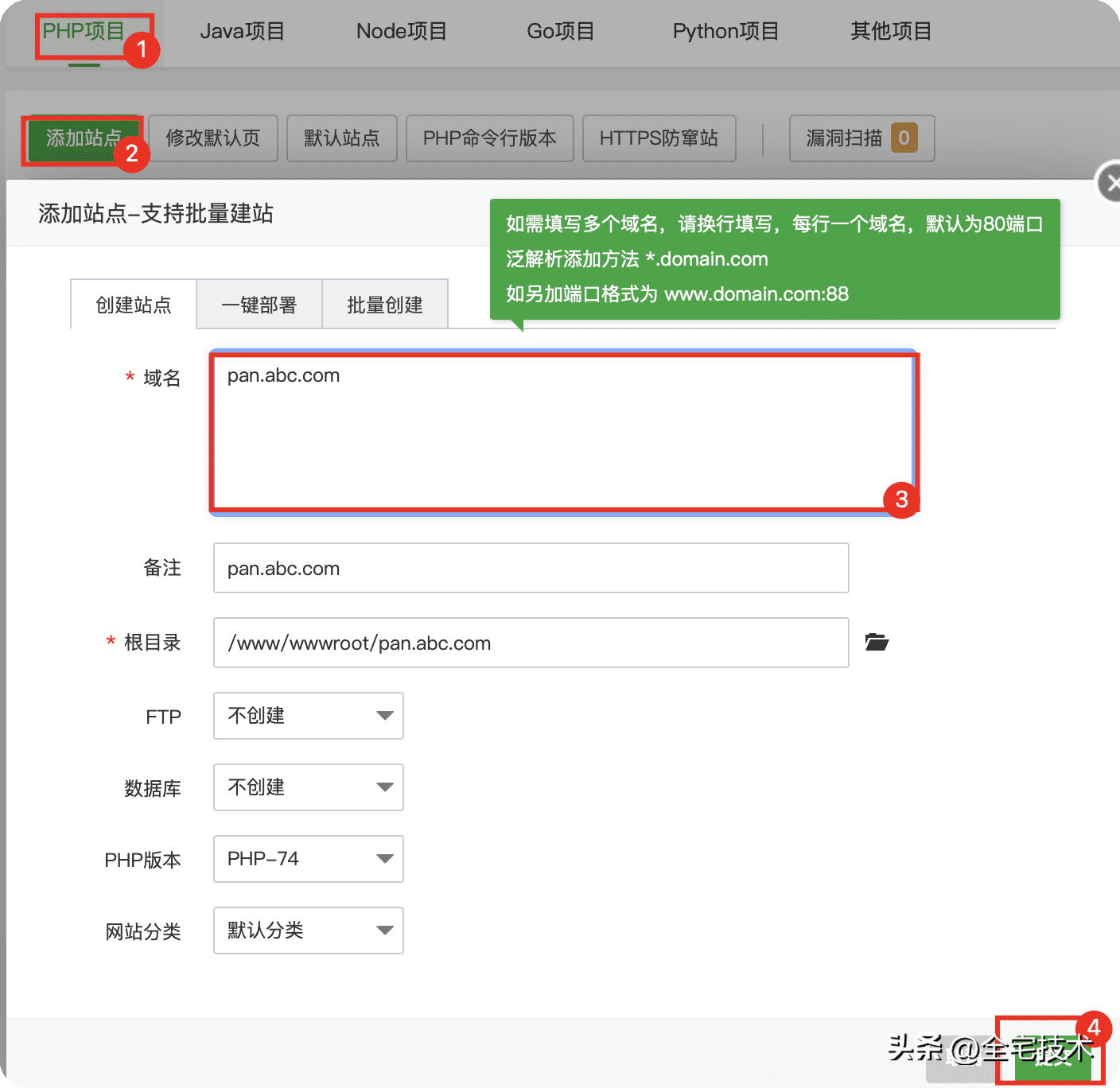Open the 网站分类 dropdown showing 默认分类
This screenshot has width=1120, height=1088.
coord(308,931)
